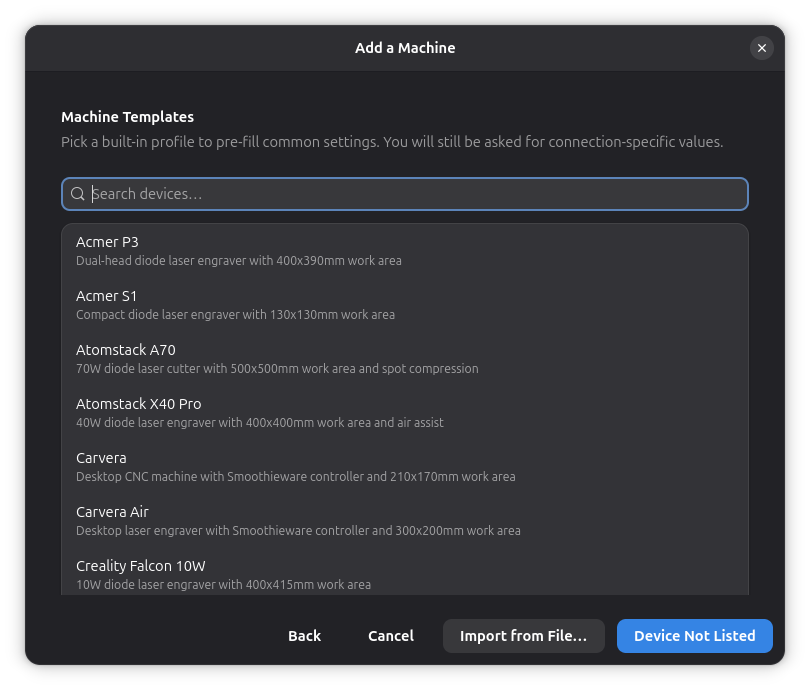Select the Acmer S1 template

(x=405, y=305)
